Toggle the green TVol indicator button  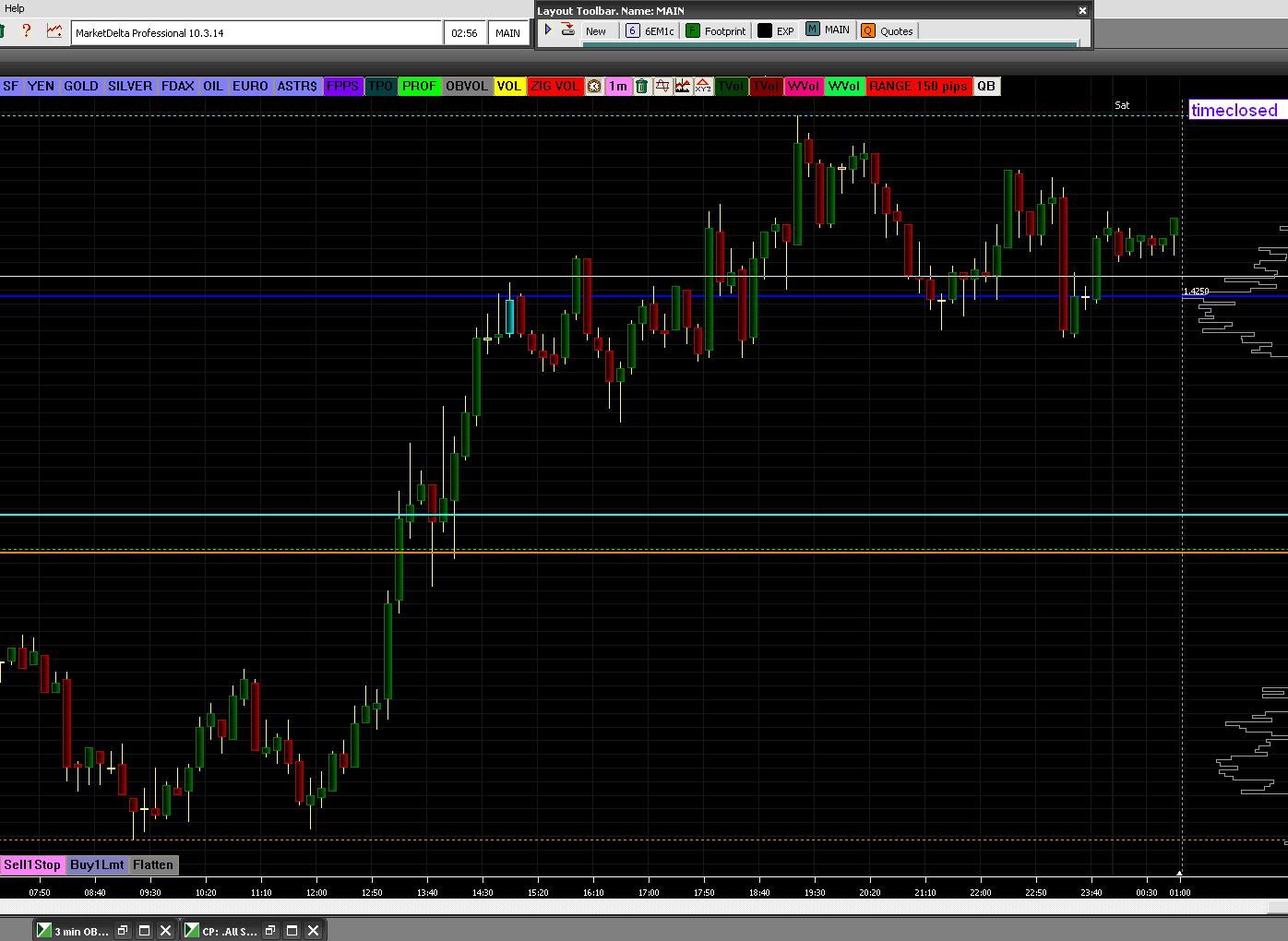[731, 87]
